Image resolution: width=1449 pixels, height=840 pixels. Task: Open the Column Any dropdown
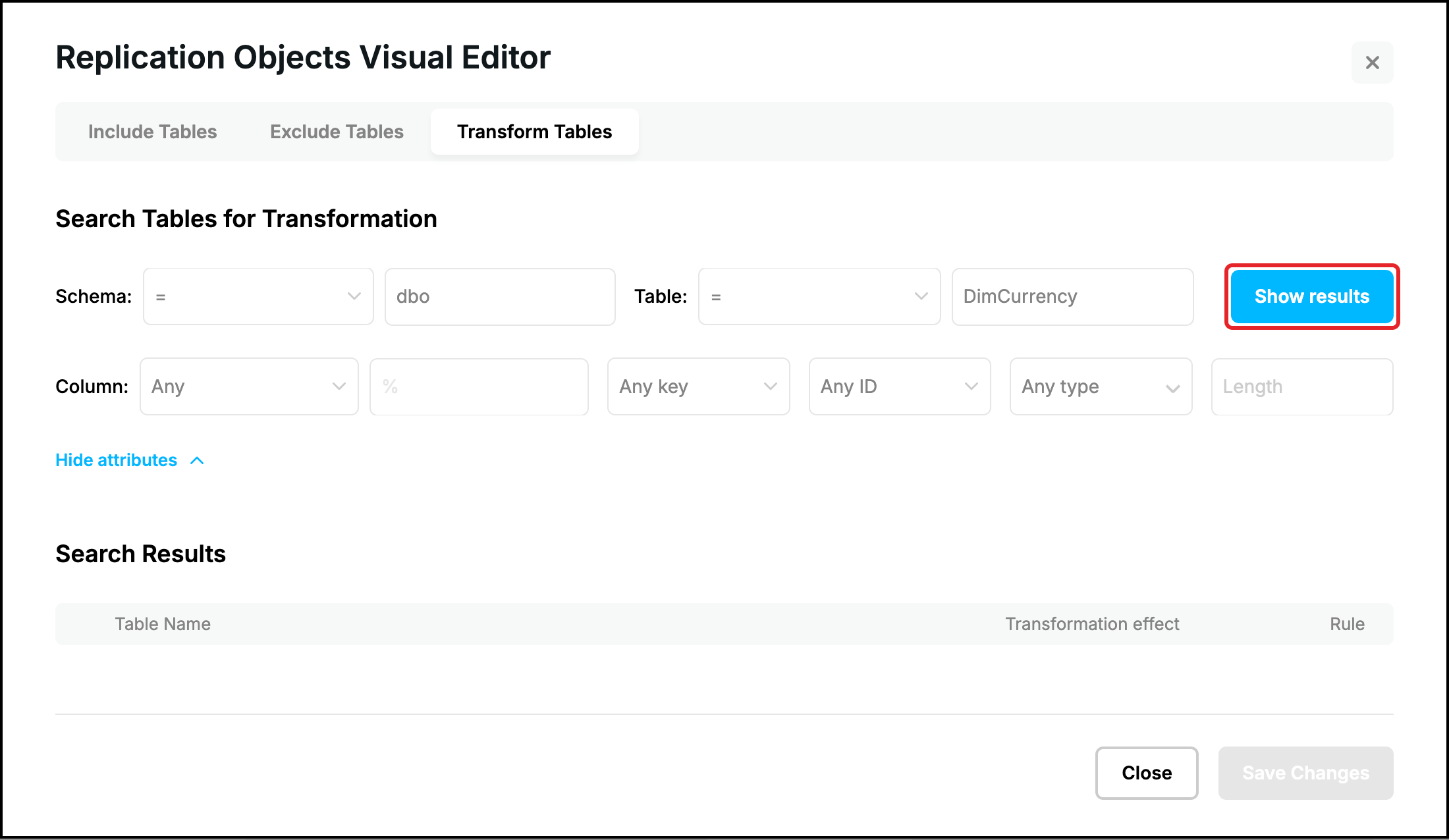pos(249,387)
